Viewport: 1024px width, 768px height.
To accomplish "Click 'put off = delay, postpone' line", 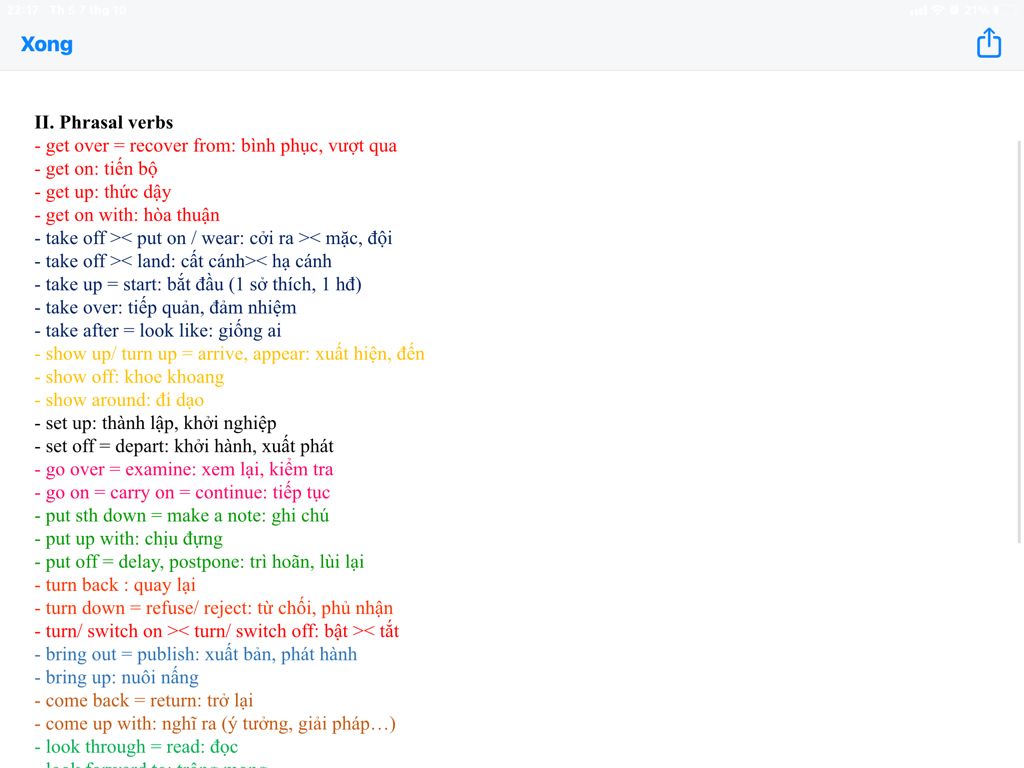I will coord(199,562).
